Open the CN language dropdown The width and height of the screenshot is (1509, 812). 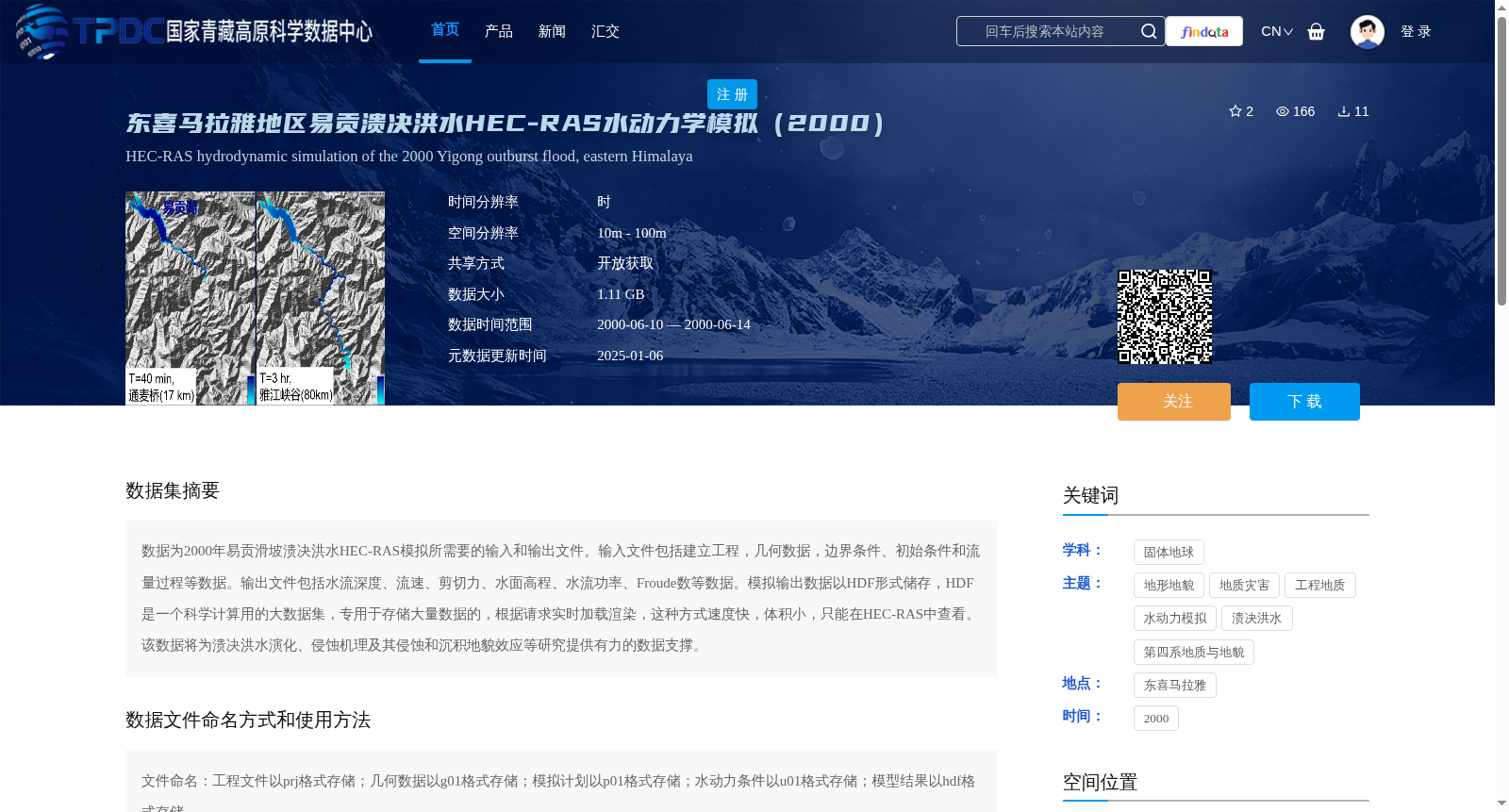coord(1277,31)
